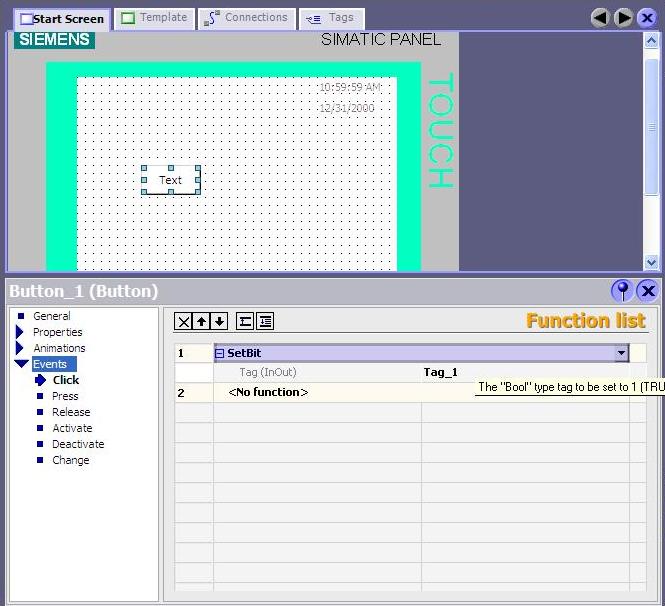Screen dimensions: 665x606
Task: Click the collapse list icon in function toolbar
Action: 246,321
